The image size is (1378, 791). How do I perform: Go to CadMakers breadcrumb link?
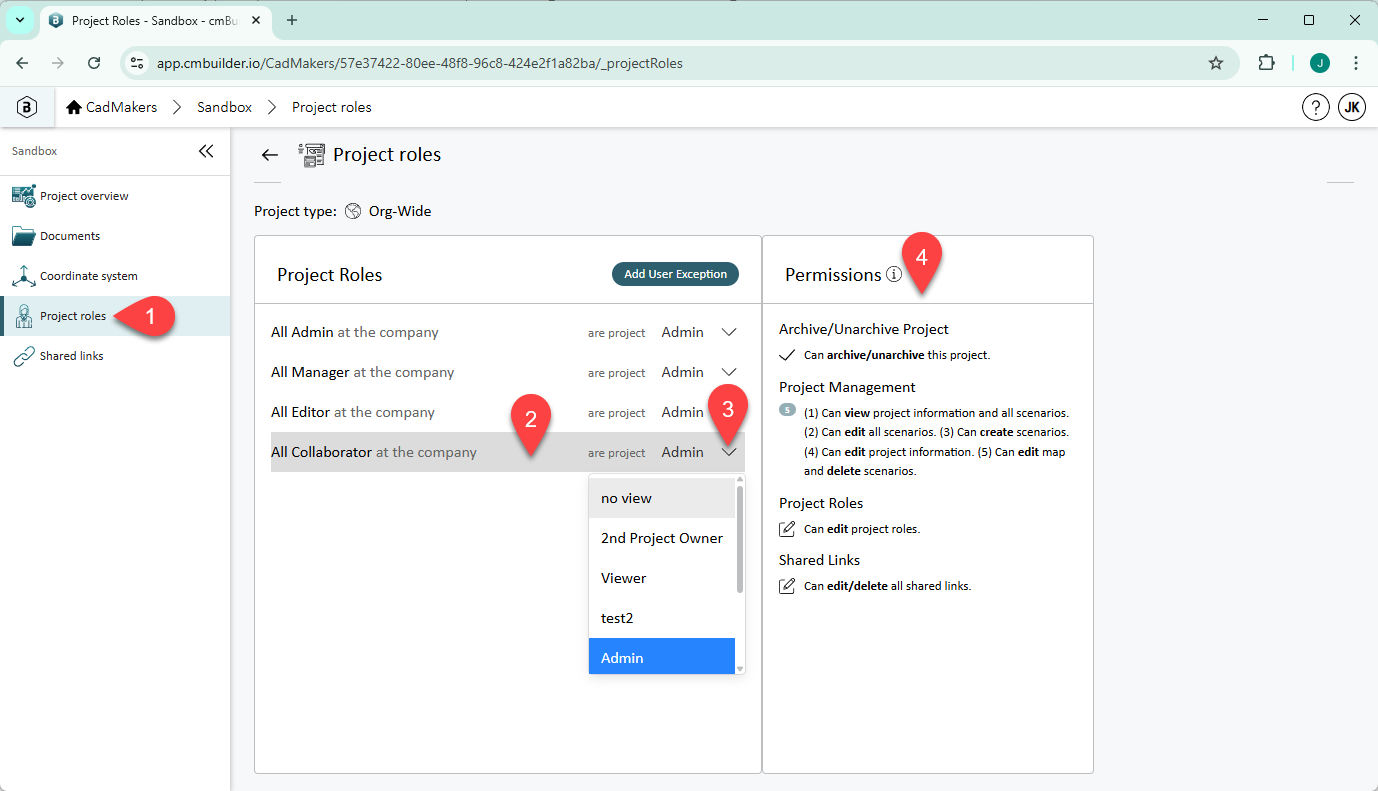[121, 107]
